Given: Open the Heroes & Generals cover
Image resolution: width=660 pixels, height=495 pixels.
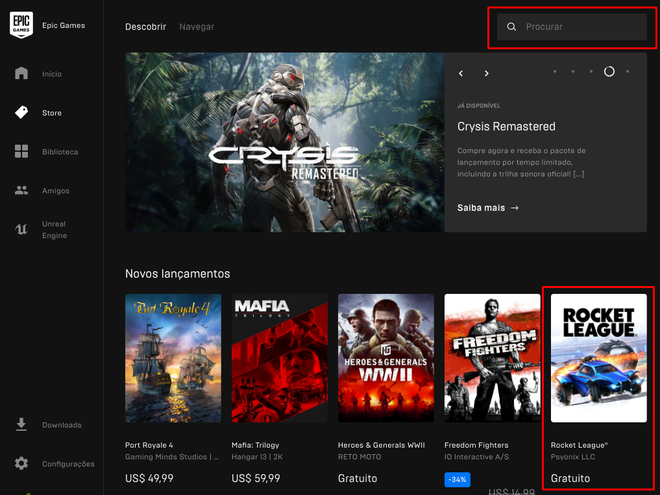Looking at the screenshot, I should [386, 358].
